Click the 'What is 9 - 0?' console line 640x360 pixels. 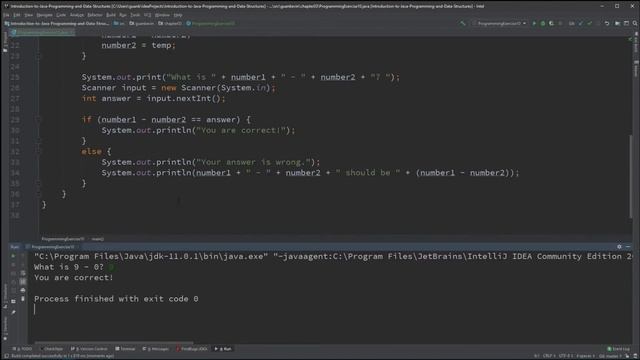69,267
